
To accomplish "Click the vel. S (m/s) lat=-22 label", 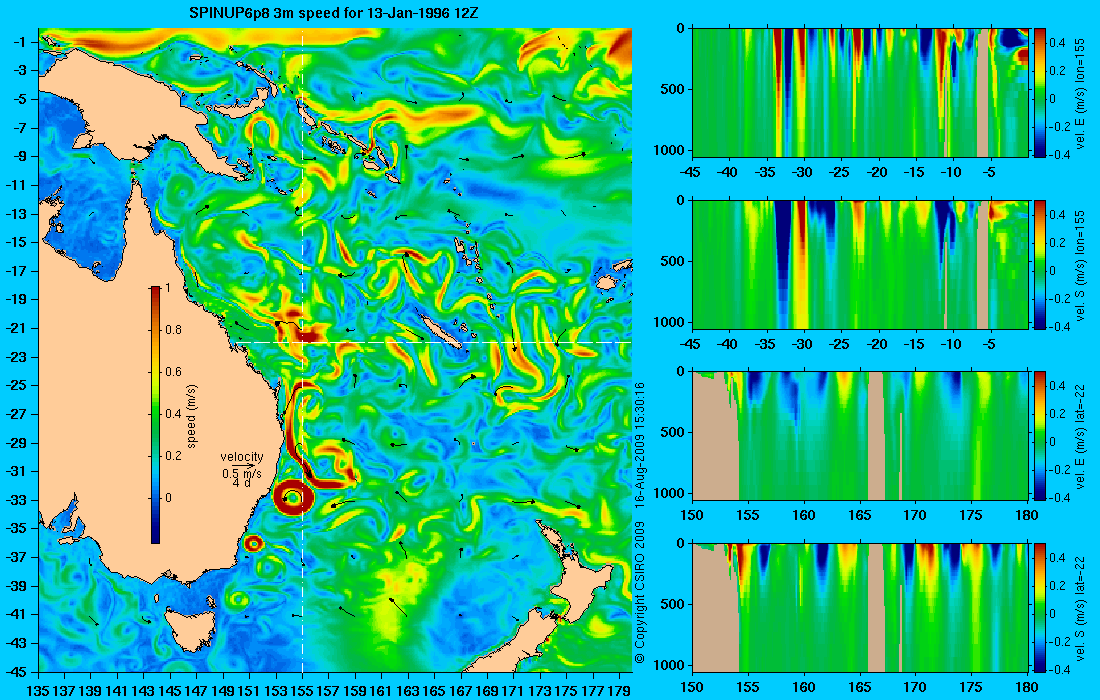I will tap(1080, 608).
